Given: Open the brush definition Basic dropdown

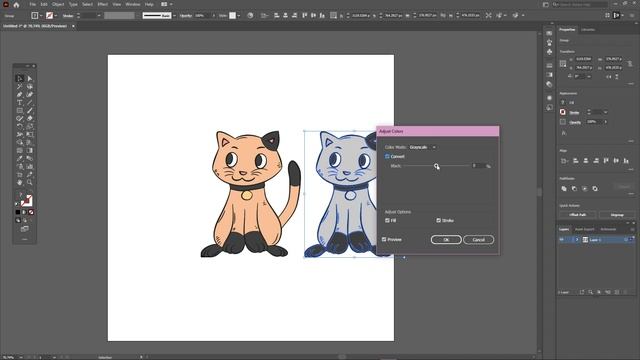Looking at the screenshot, I should [x=174, y=16].
